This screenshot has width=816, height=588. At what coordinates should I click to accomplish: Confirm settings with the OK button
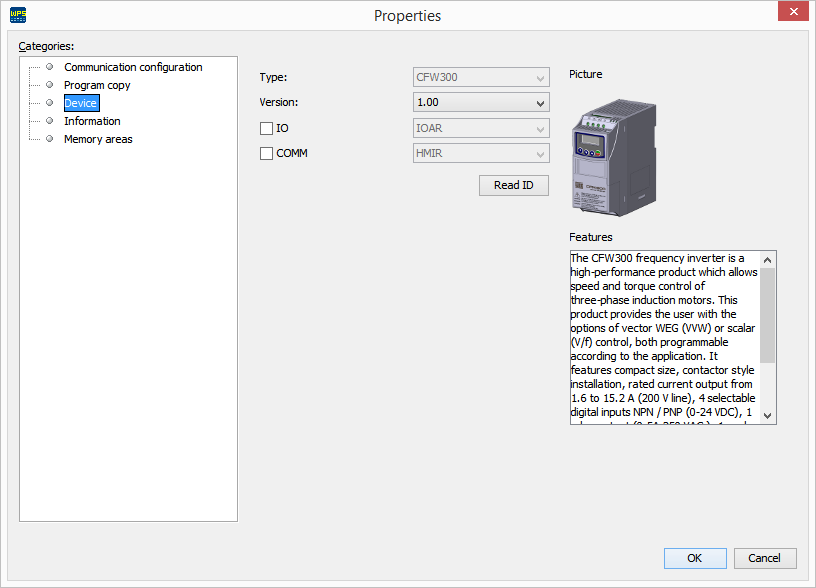pos(695,558)
